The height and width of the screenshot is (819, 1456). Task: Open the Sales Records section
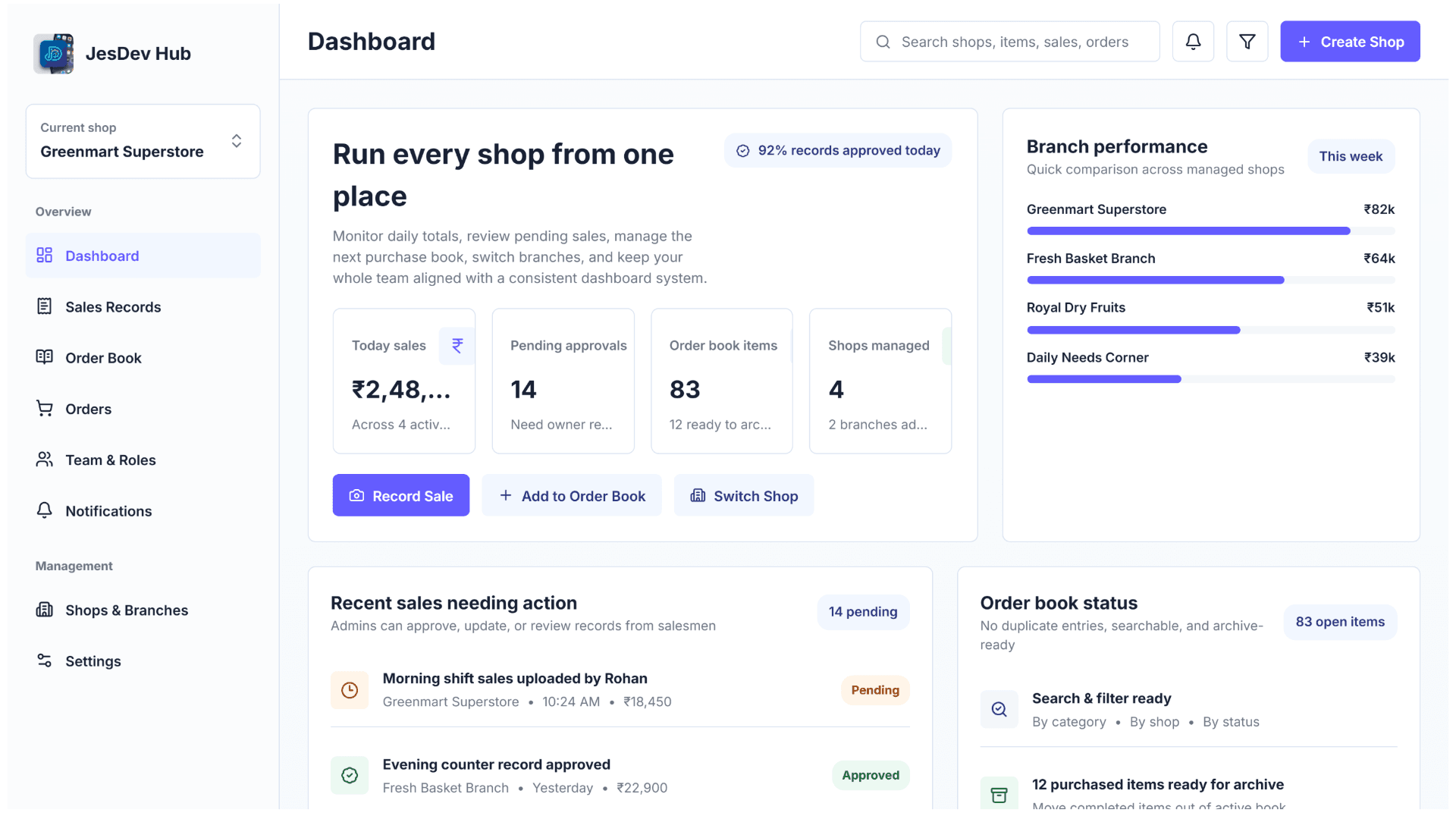pos(112,306)
